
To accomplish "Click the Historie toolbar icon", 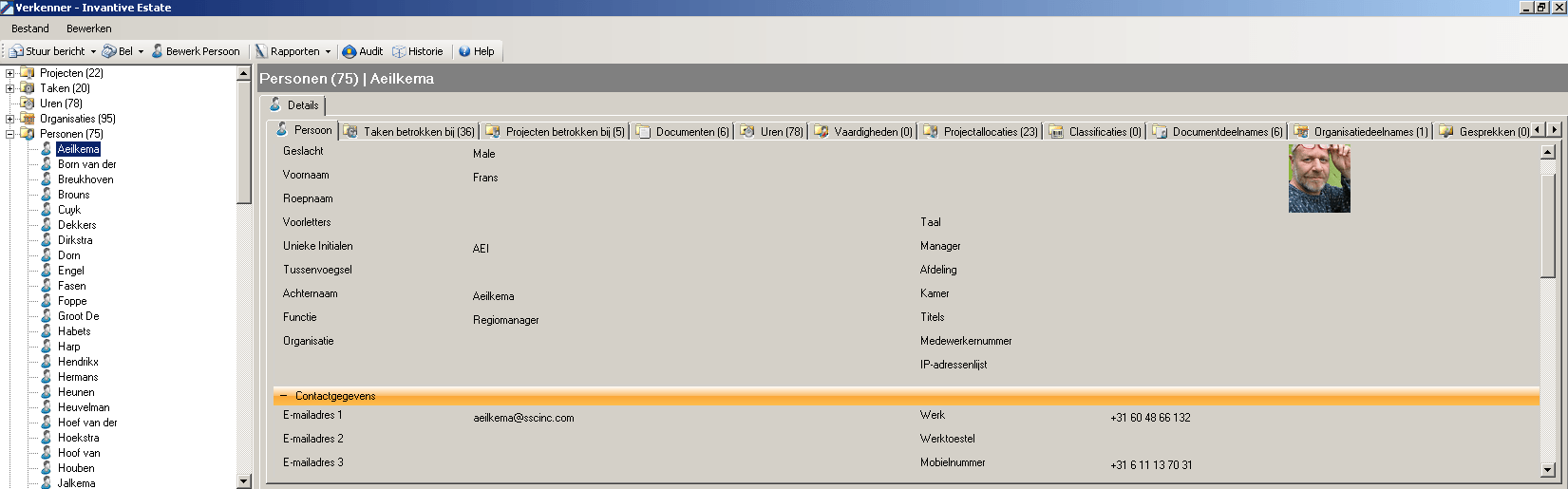I will point(399,51).
